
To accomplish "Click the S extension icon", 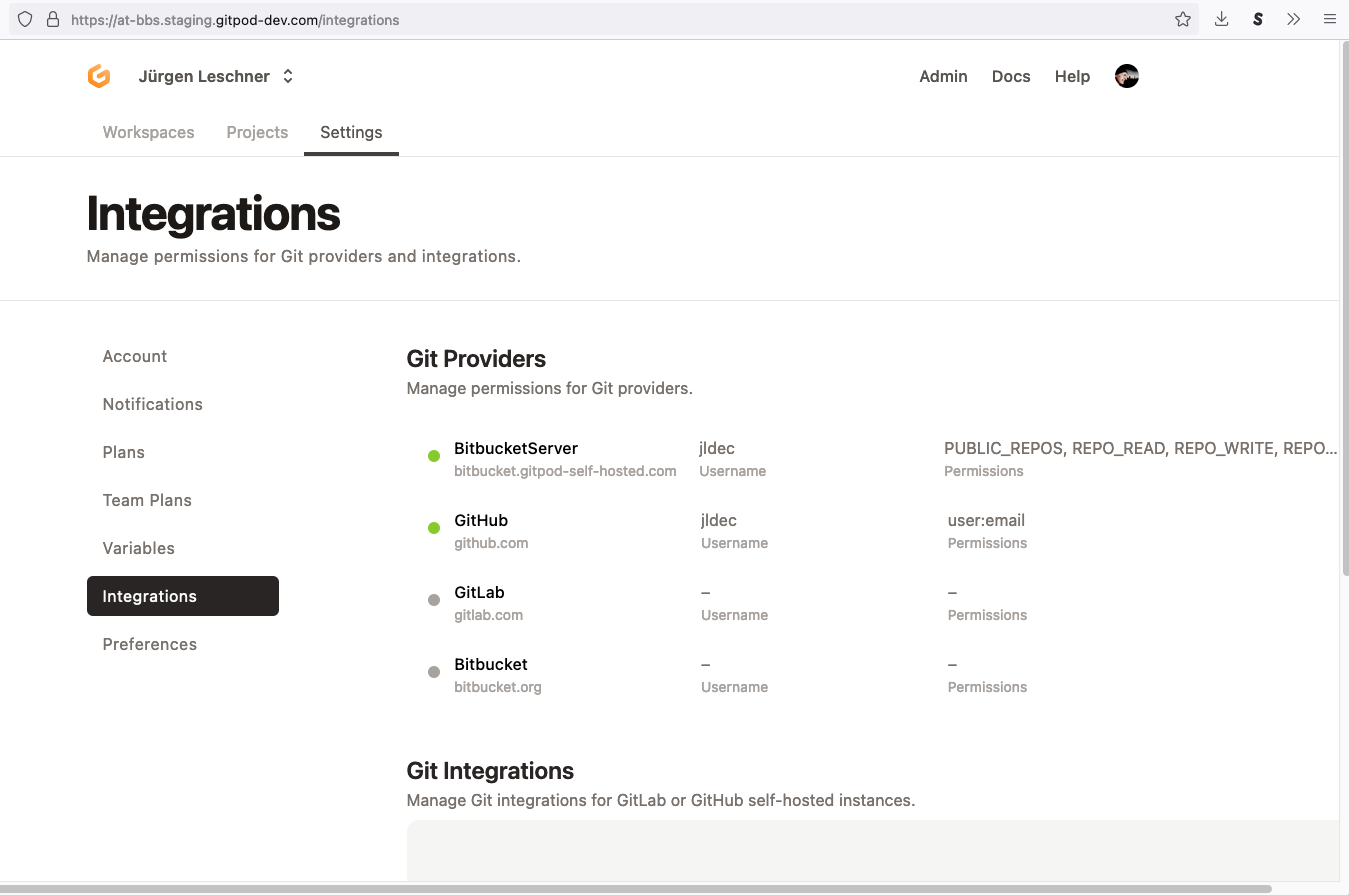I will pos(1258,19).
